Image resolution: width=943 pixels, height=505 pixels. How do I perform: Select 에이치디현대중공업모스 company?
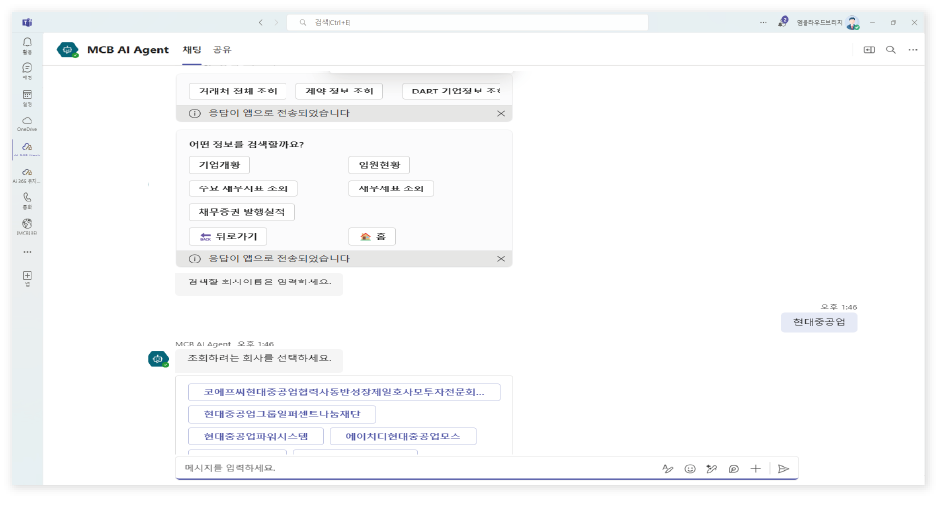pyautogui.click(x=404, y=436)
